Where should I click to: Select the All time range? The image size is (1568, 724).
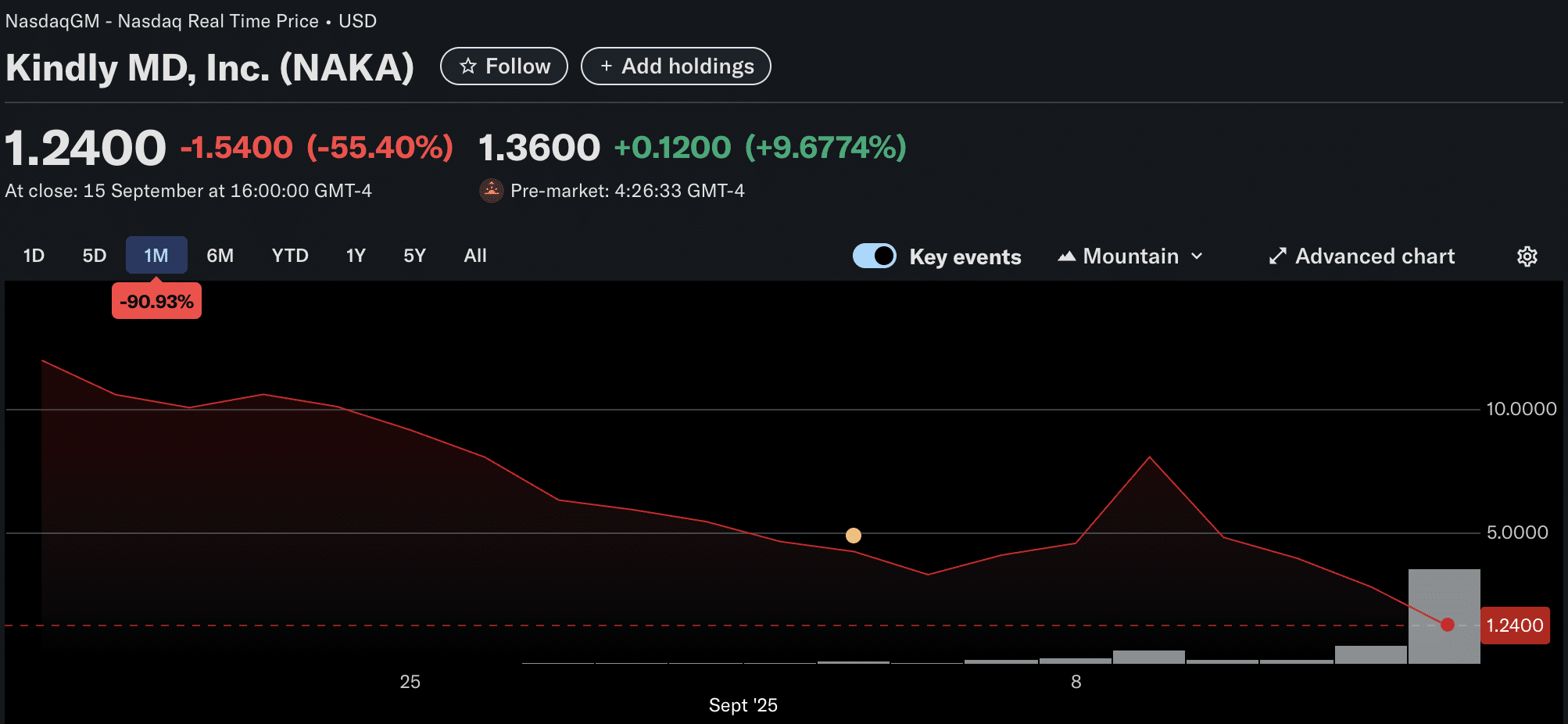(474, 256)
